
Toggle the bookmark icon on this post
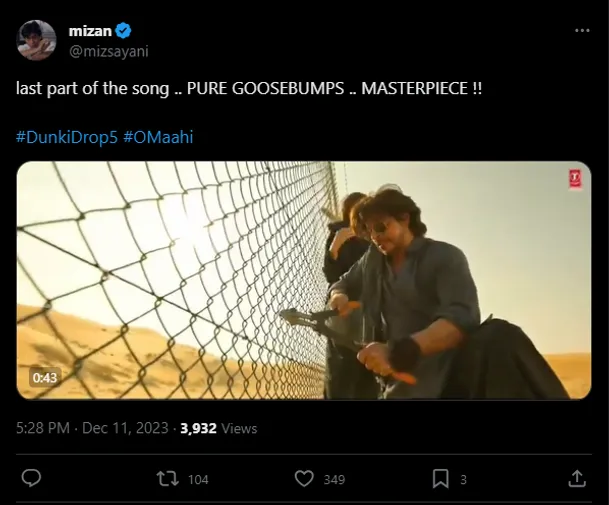(440, 479)
